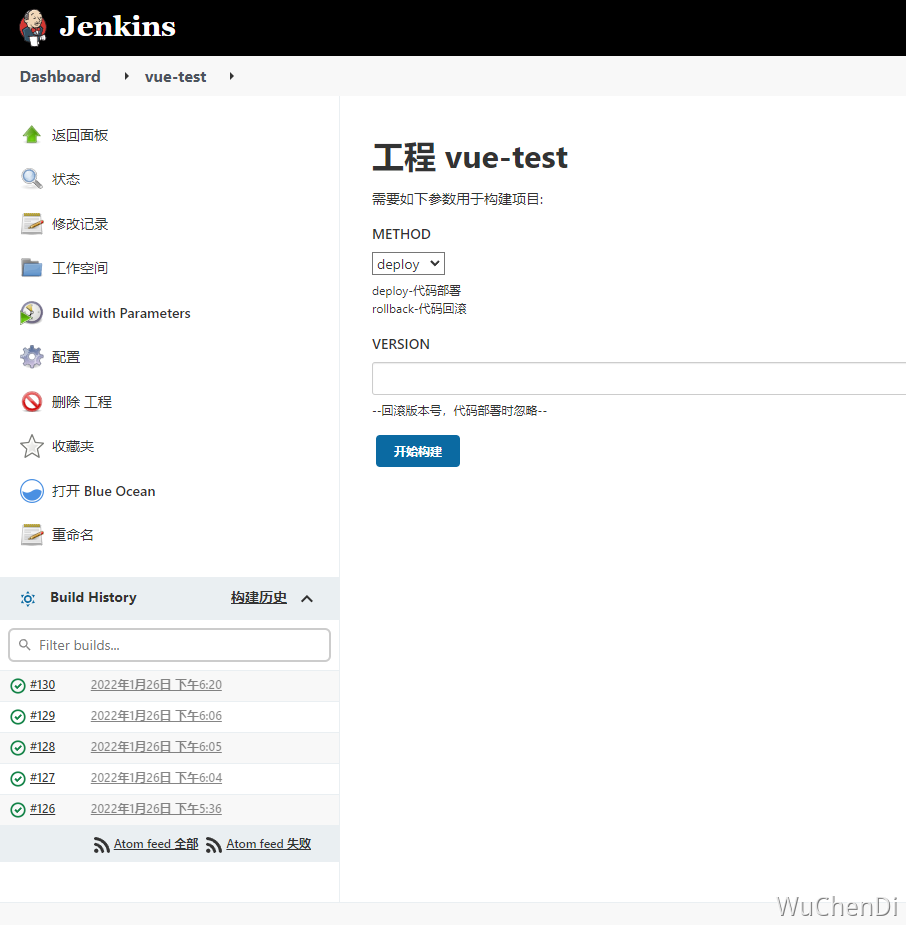Open the 状态 sidebar item
The width and height of the screenshot is (906, 925).
(x=65, y=179)
